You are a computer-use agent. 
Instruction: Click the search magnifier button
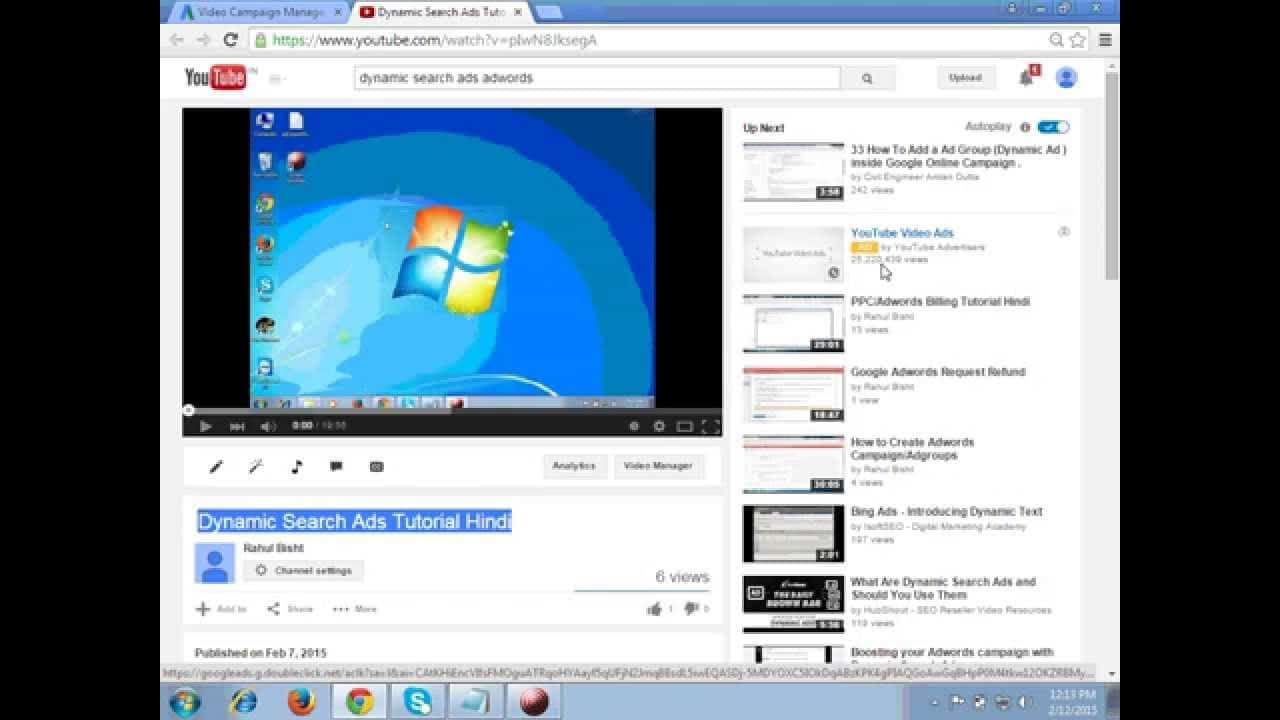point(867,78)
